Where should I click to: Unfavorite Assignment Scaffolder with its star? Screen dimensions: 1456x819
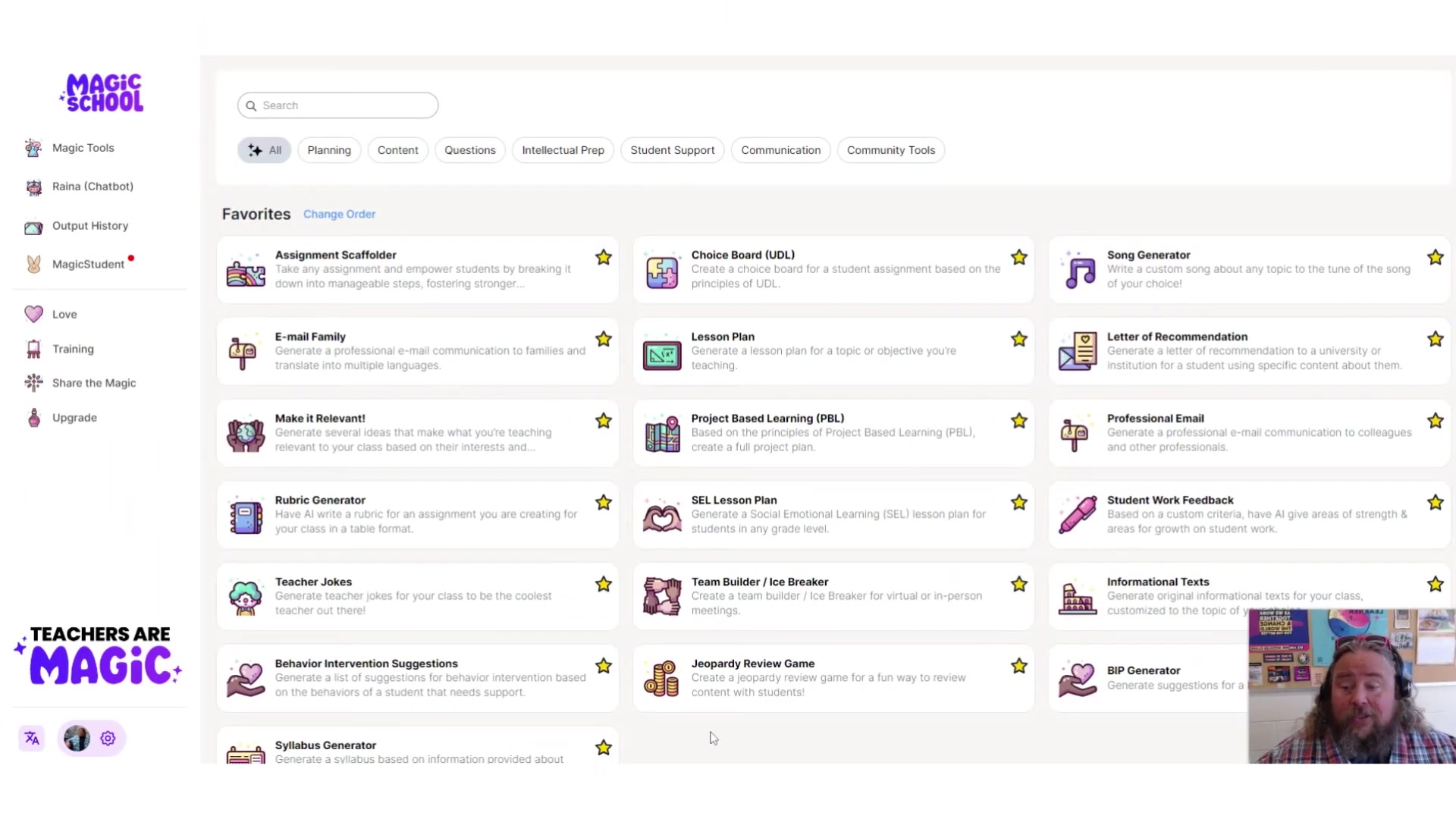coord(604,257)
